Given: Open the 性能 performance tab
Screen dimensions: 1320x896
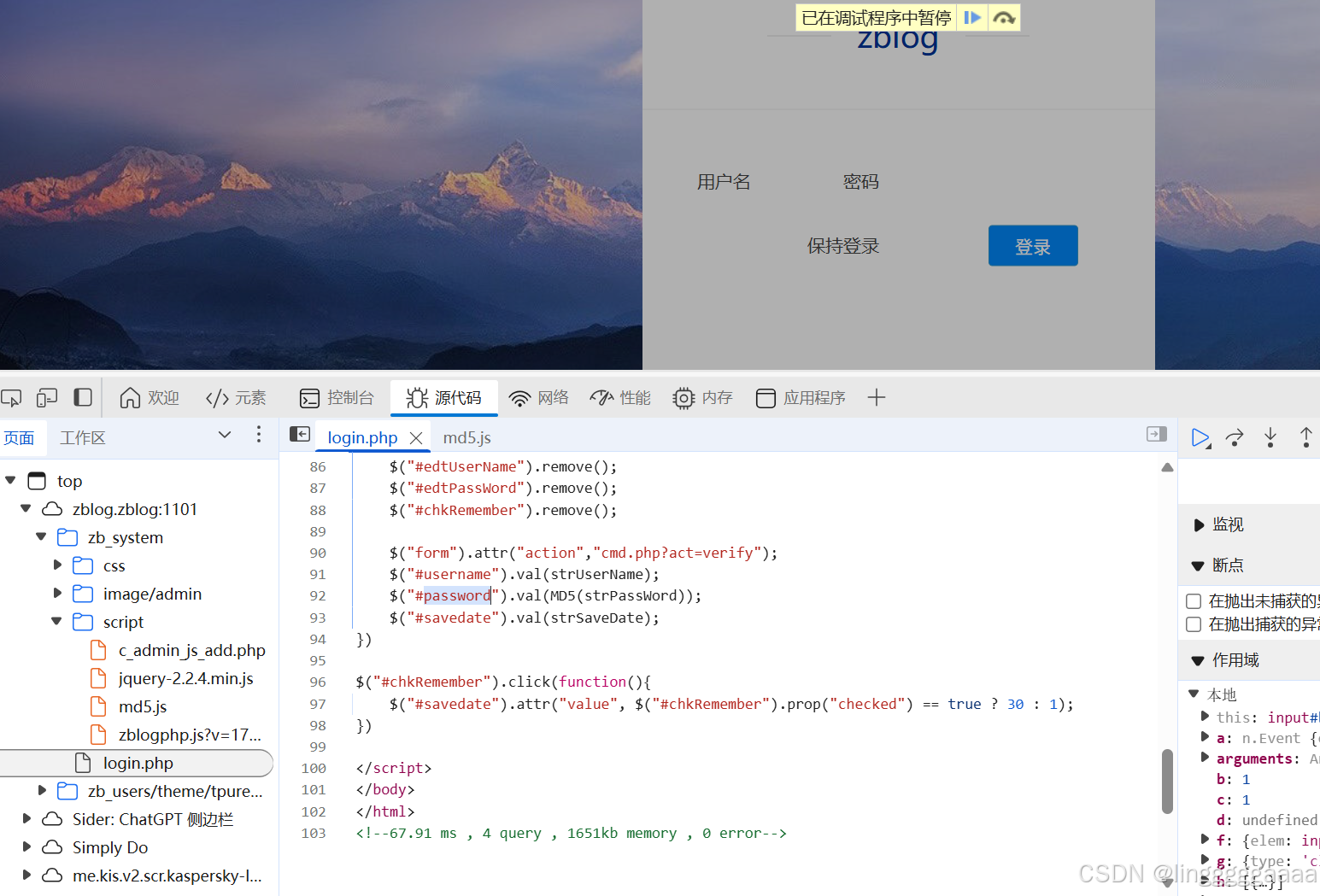Looking at the screenshot, I should (x=620, y=398).
